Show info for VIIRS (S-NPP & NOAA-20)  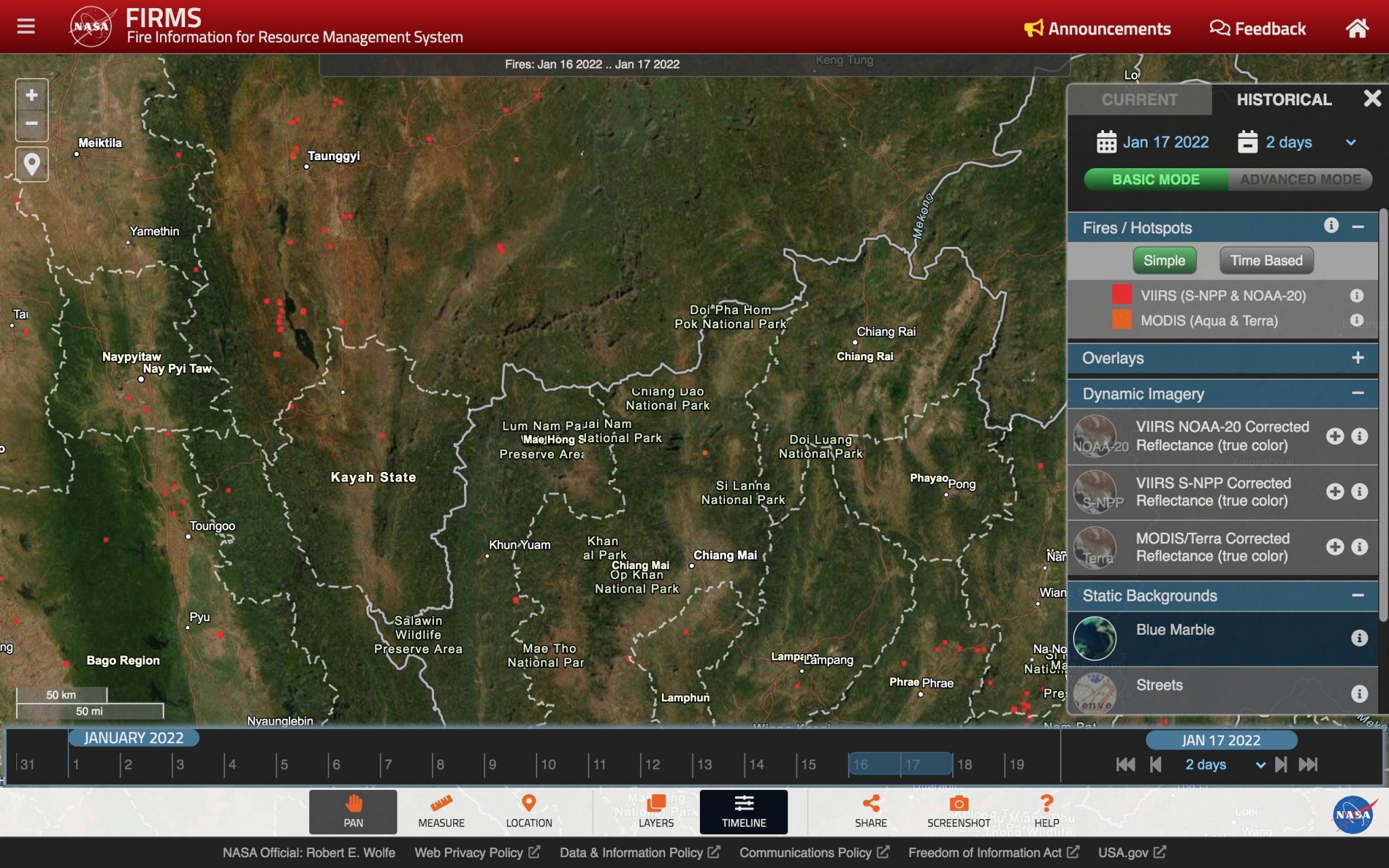point(1356,296)
